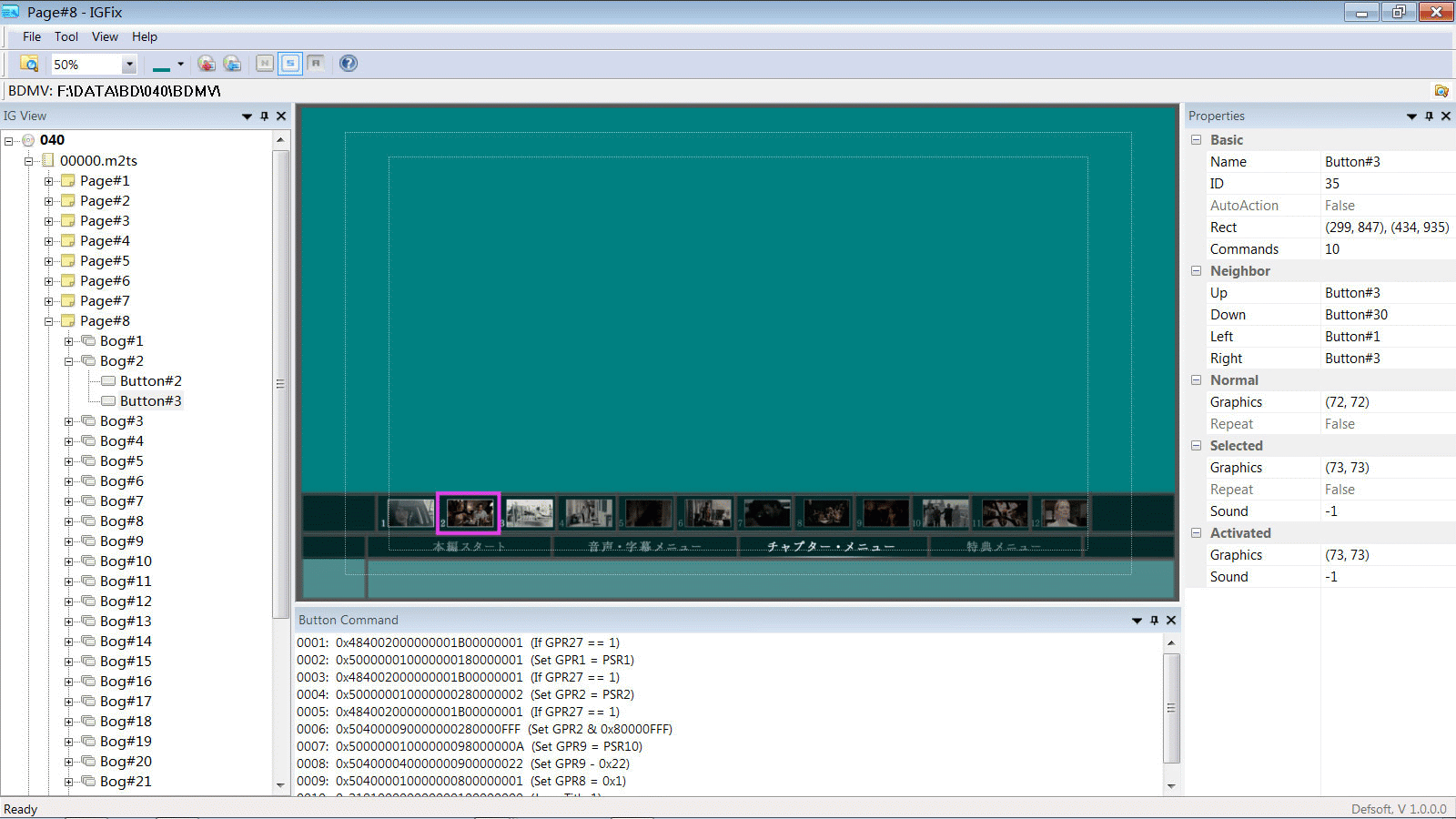Collapse the Activated properties section
The width and height of the screenshot is (1456, 819).
coord(1197,533)
